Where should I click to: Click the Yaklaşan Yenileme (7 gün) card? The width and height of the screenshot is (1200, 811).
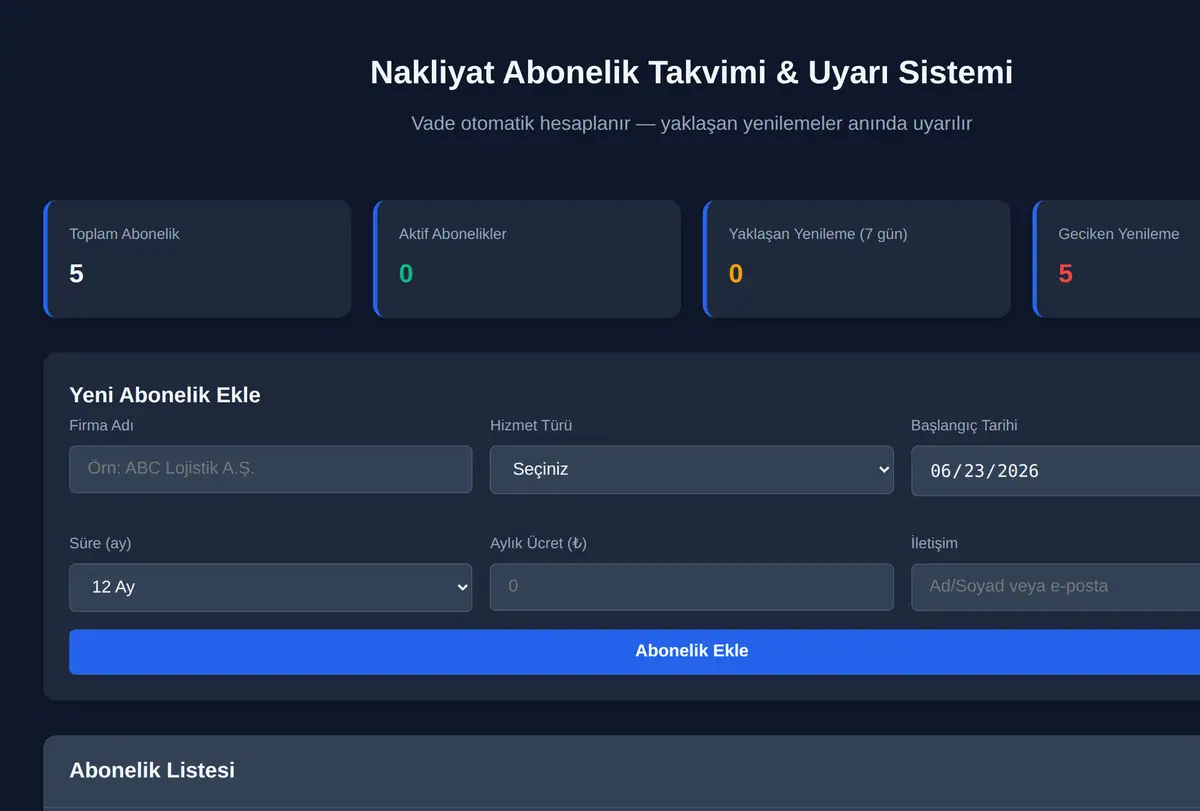point(857,259)
